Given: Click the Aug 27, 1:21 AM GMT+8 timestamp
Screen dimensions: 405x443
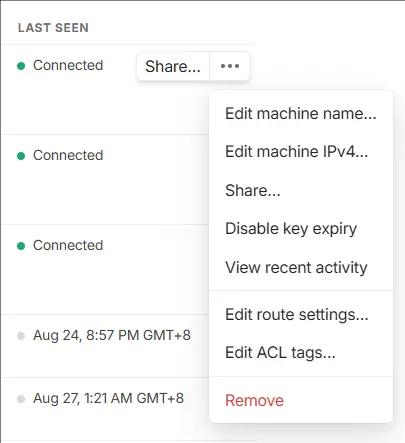Looking at the screenshot, I should [108, 398].
